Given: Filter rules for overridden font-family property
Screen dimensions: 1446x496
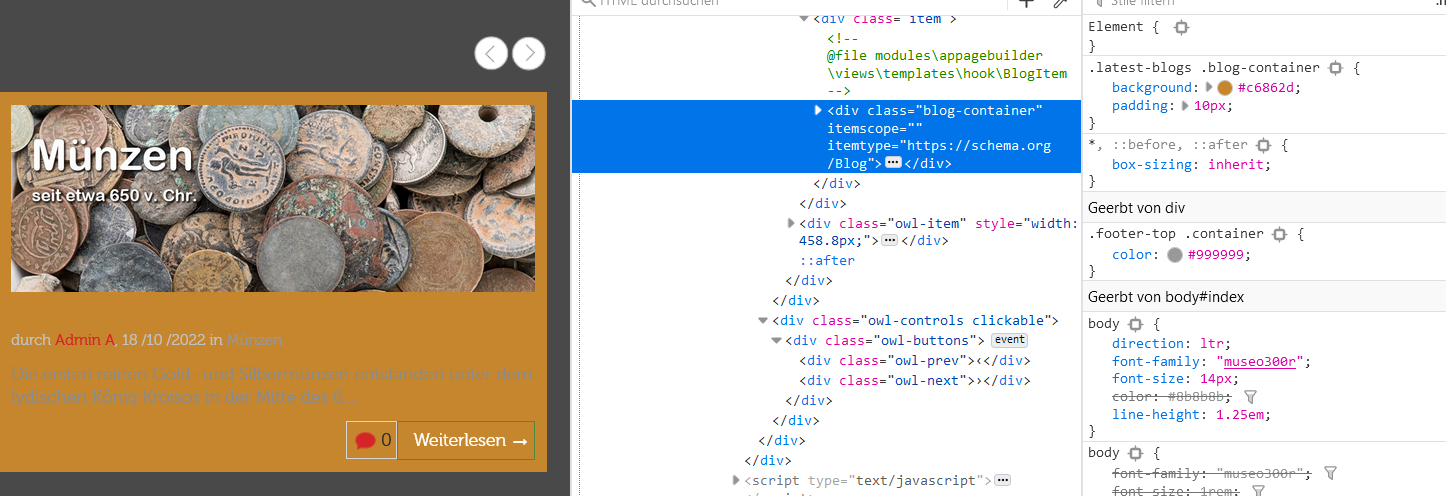Looking at the screenshot, I should coord(1330,473).
